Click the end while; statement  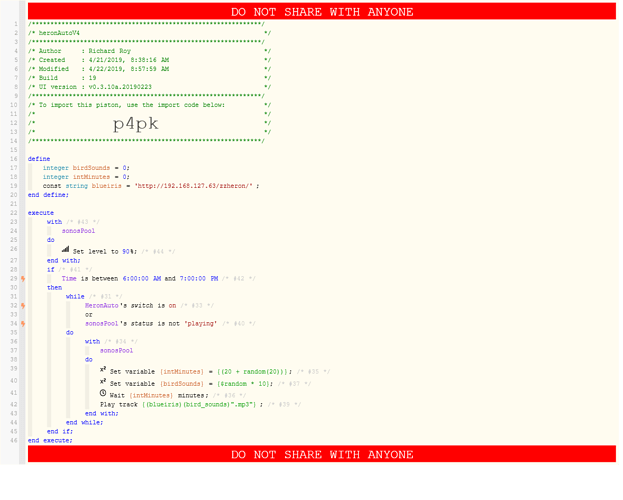tap(84, 422)
